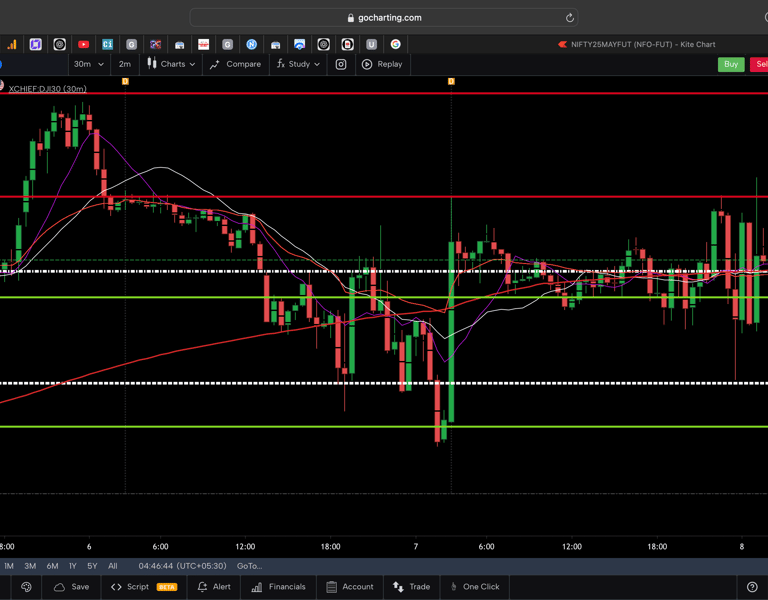Screen dimensions: 768x600
Task: Click the 04:46:44 (UTC+05:30) clock
Action: [x=182, y=566]
